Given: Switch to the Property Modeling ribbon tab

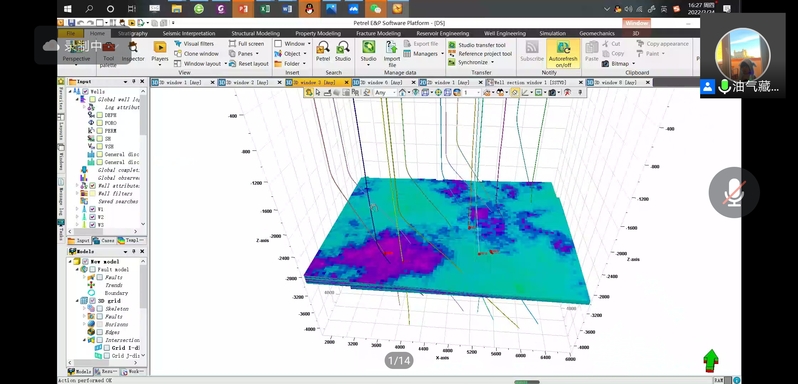Looking at the screenshot, I should [318, 34].
